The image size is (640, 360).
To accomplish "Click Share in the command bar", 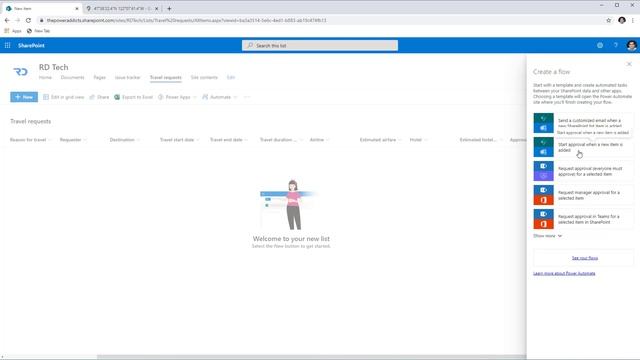I will 99,97.
